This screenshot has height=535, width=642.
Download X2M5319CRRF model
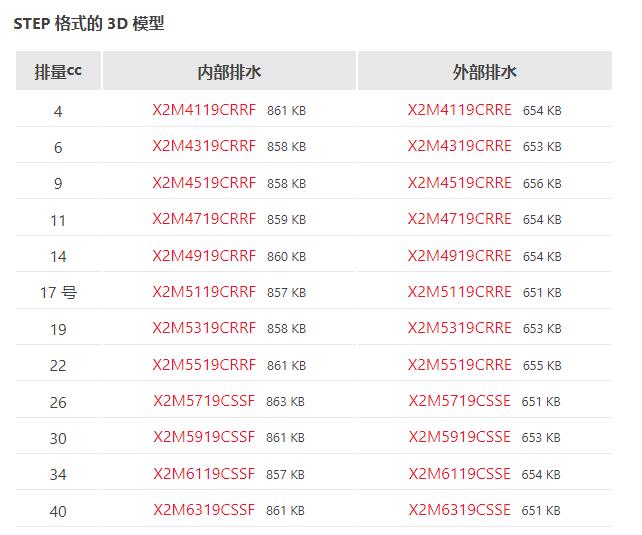pyautogui.click(x=204, y=328)
